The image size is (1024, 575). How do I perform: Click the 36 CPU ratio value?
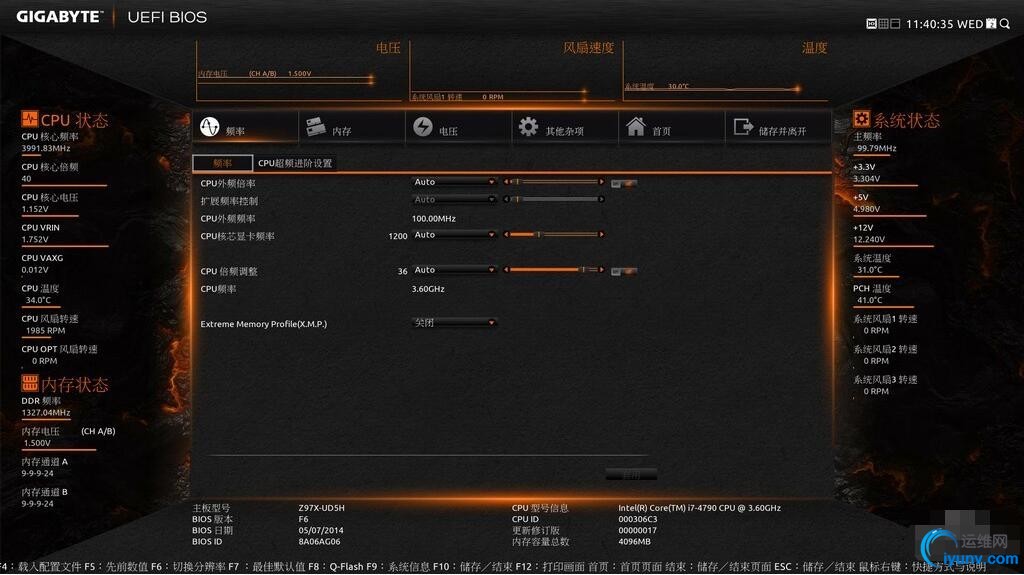pos(402,271)
